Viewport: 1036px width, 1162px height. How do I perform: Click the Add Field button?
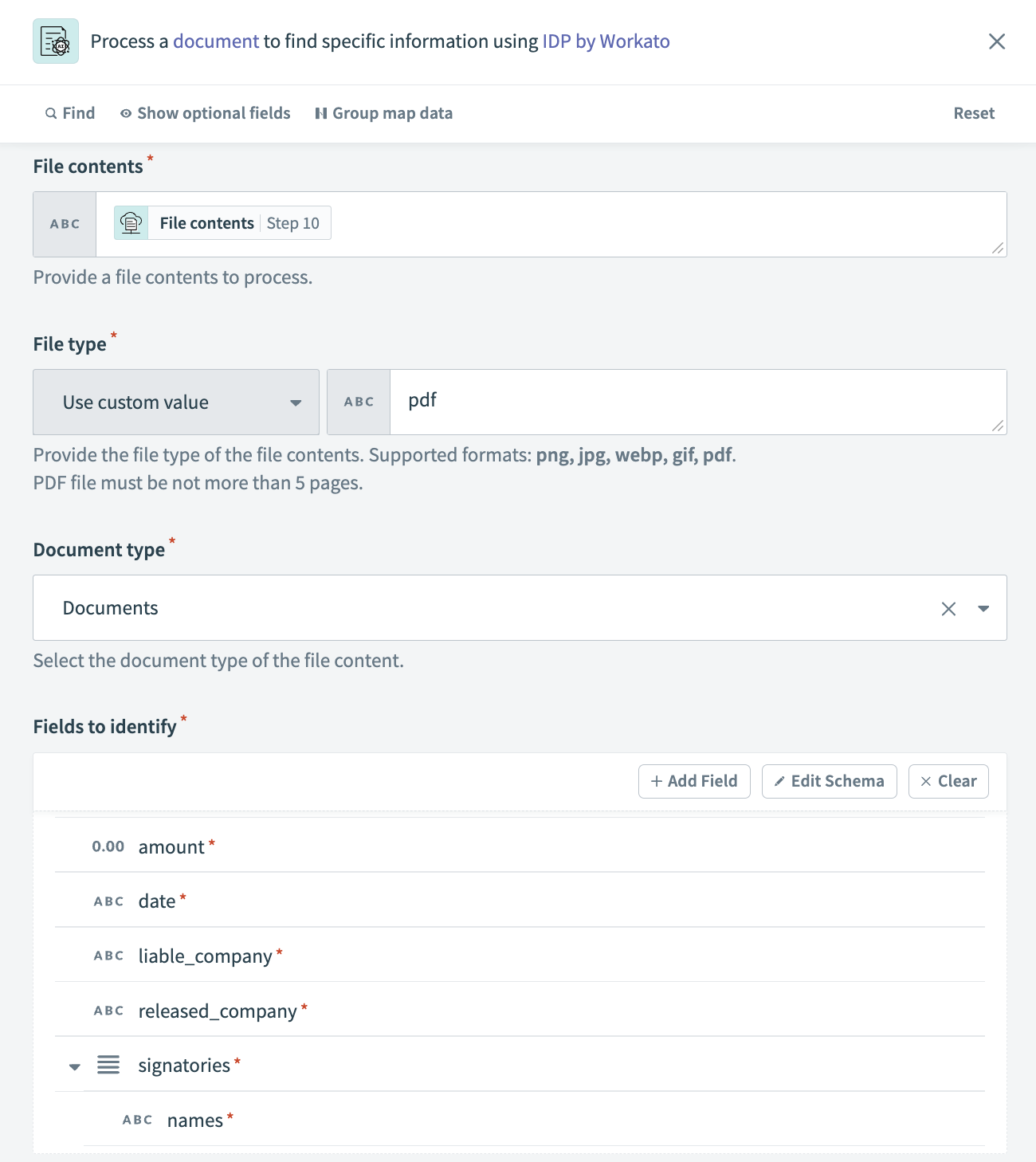coord(694,781)
